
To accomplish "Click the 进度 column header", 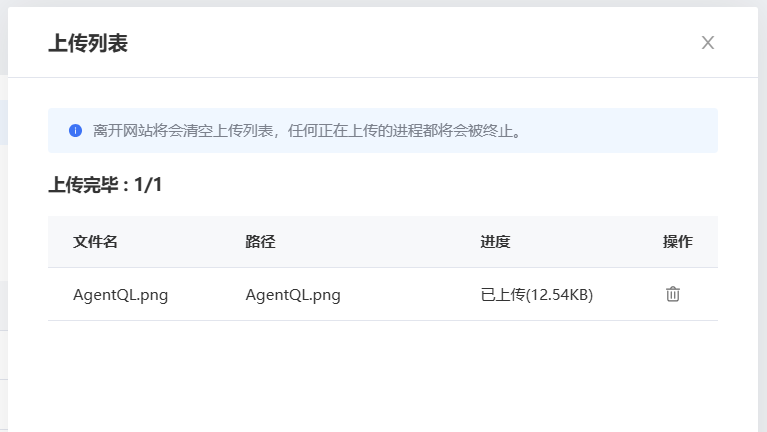I will coord(495,242).
